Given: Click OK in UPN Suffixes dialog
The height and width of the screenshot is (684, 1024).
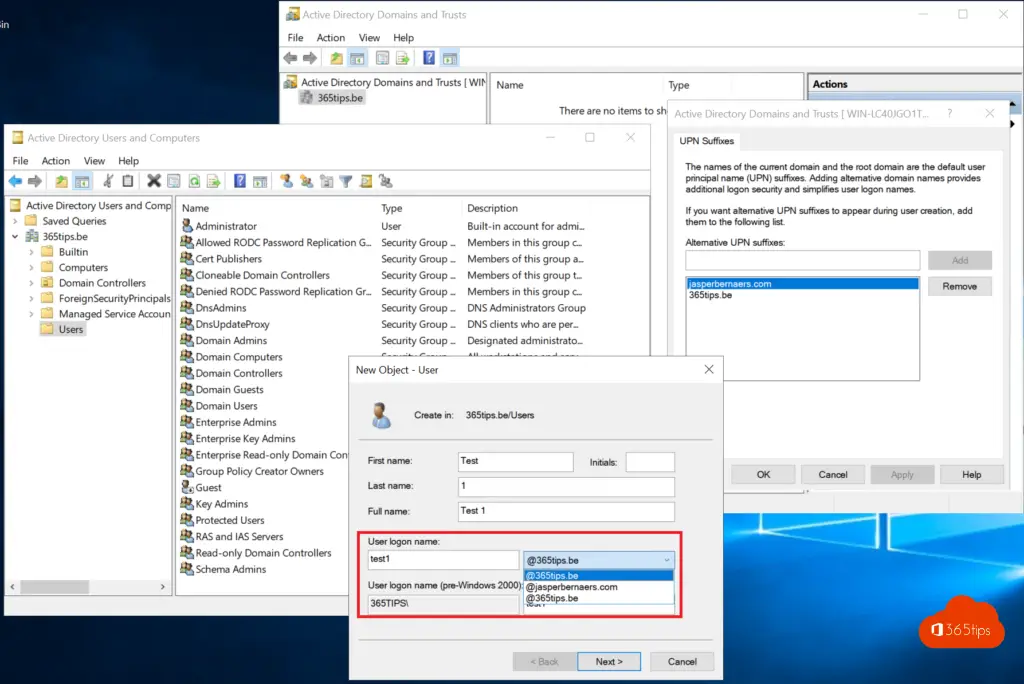Looking at the screenshot, I should (763, 474).
